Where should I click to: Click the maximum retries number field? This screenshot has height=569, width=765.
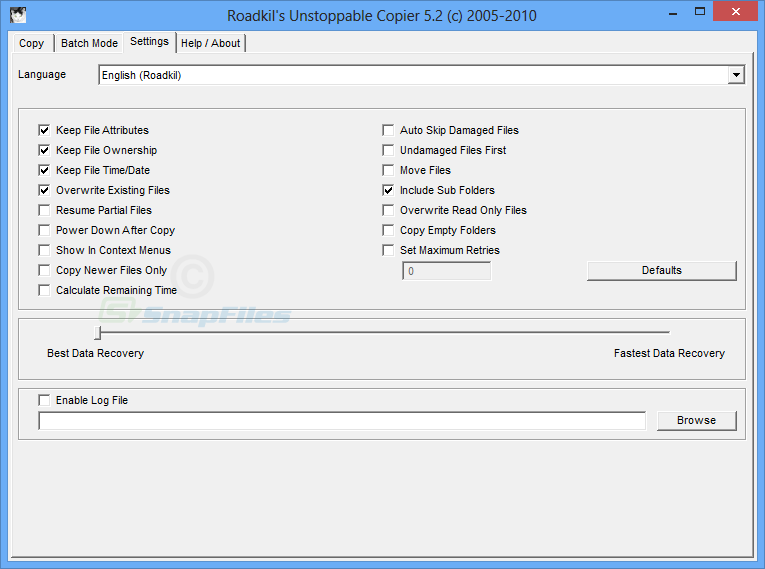[446, 271]
